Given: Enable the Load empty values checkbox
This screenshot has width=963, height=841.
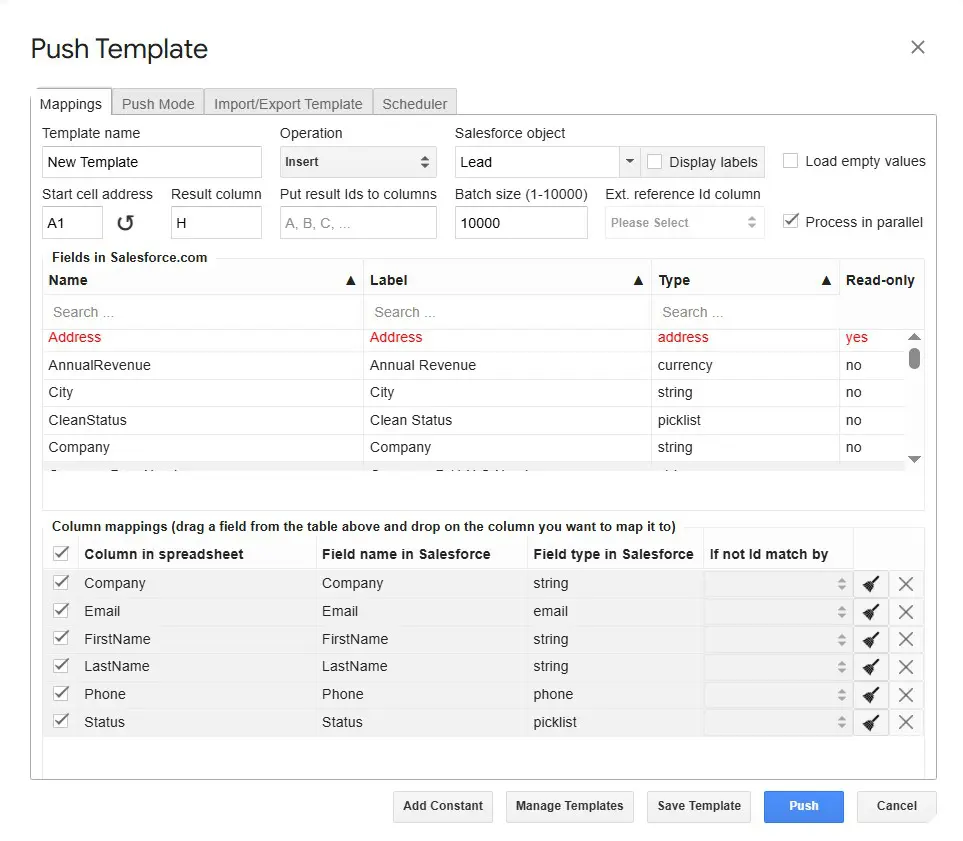Looking at the screenshot, I should click(x=791, y=161).
